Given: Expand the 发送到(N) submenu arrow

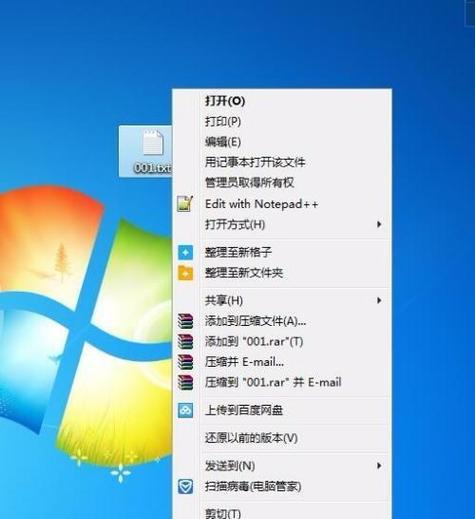Looking at the screenshot, I should (x=379, y=466).
